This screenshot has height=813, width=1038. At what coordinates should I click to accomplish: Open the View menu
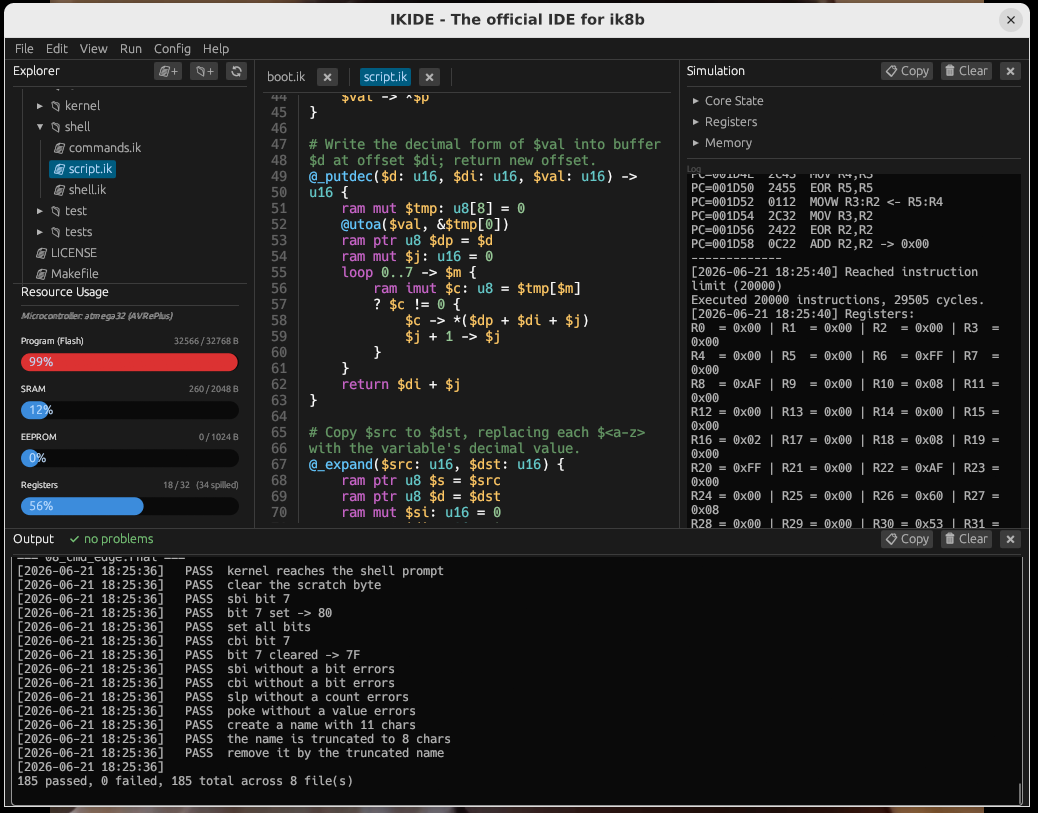click(x=93, y=48)
